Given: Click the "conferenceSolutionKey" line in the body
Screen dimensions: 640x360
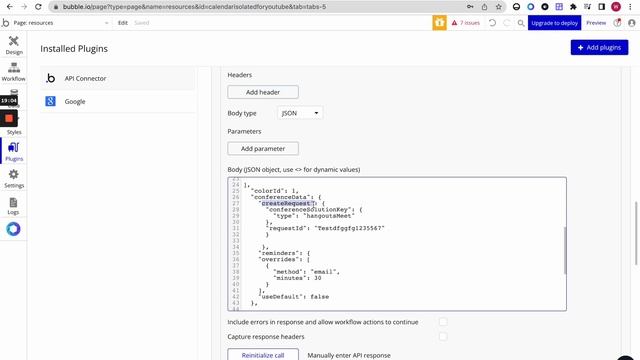Looking at the screenshot, I should coord(314,209).
